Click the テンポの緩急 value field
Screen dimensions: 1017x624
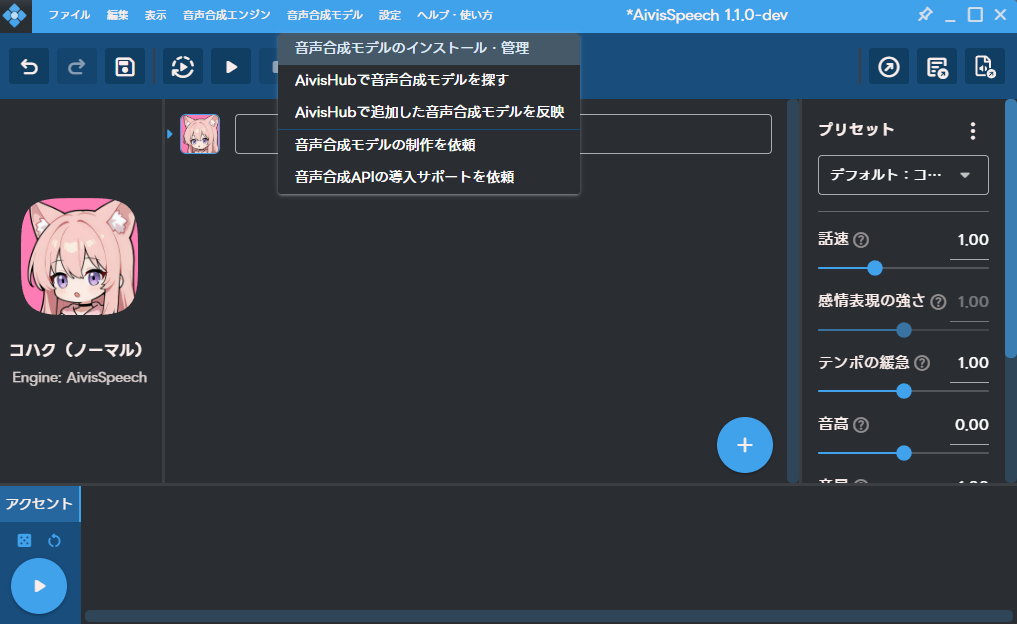(970, 363)
